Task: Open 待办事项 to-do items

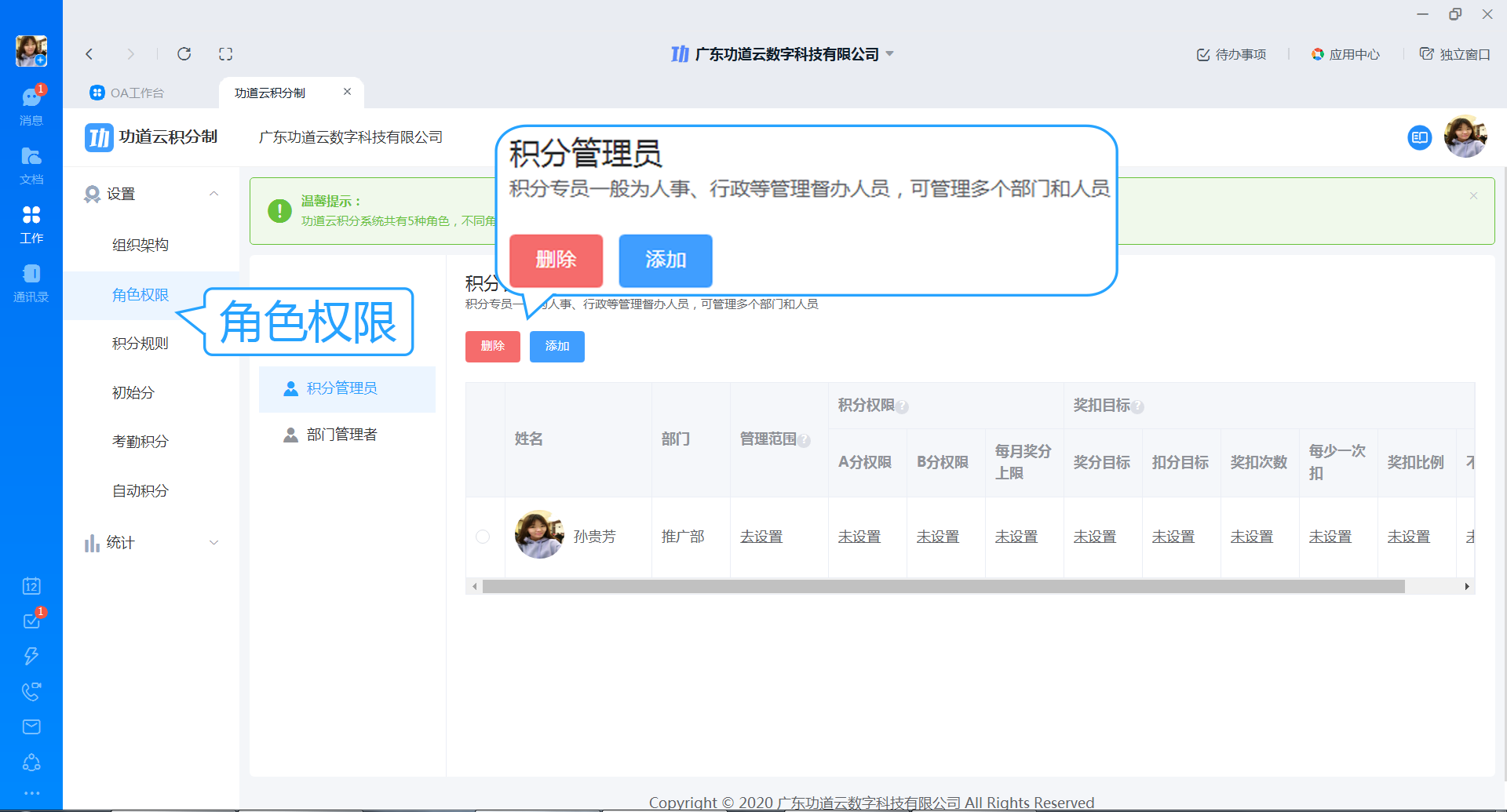Action: (1231, 54)
